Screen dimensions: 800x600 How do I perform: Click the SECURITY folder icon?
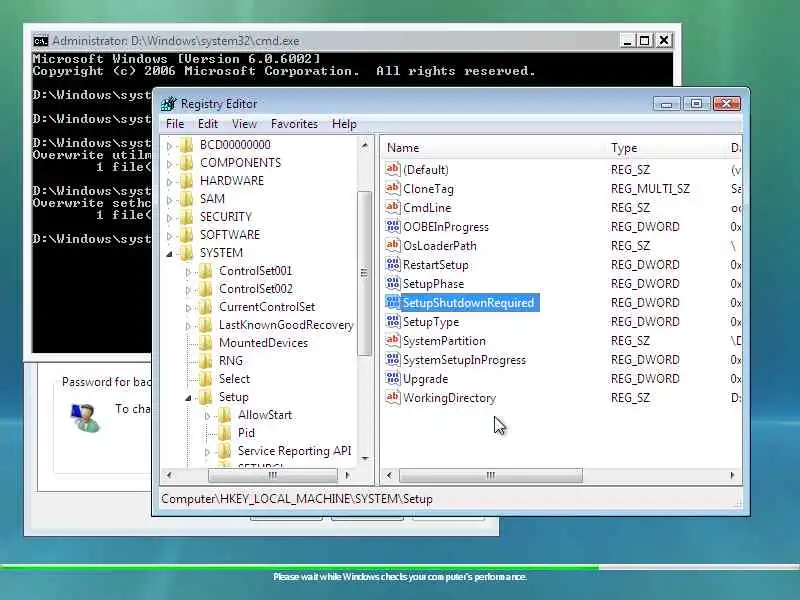(x=187, y=217)
